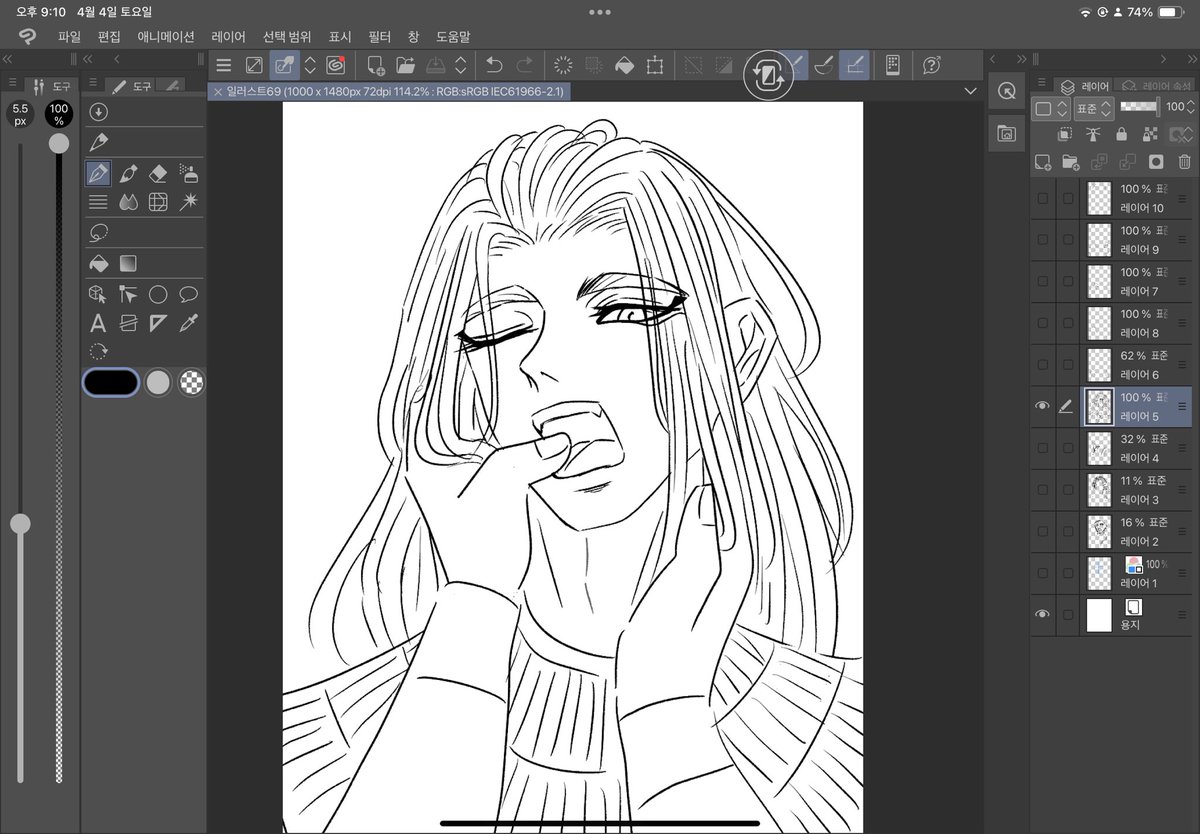Open the 편집 menu
This screenshot has width=1200, height=834.
tap(109, 36)
